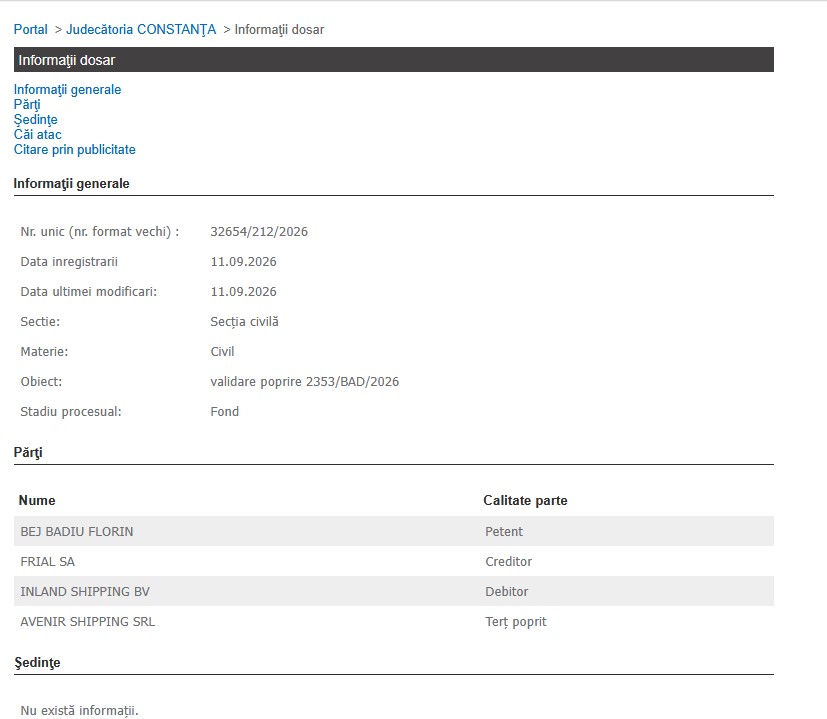
Task: Click the Terţ poprit role cell
Action: [516, 622]
